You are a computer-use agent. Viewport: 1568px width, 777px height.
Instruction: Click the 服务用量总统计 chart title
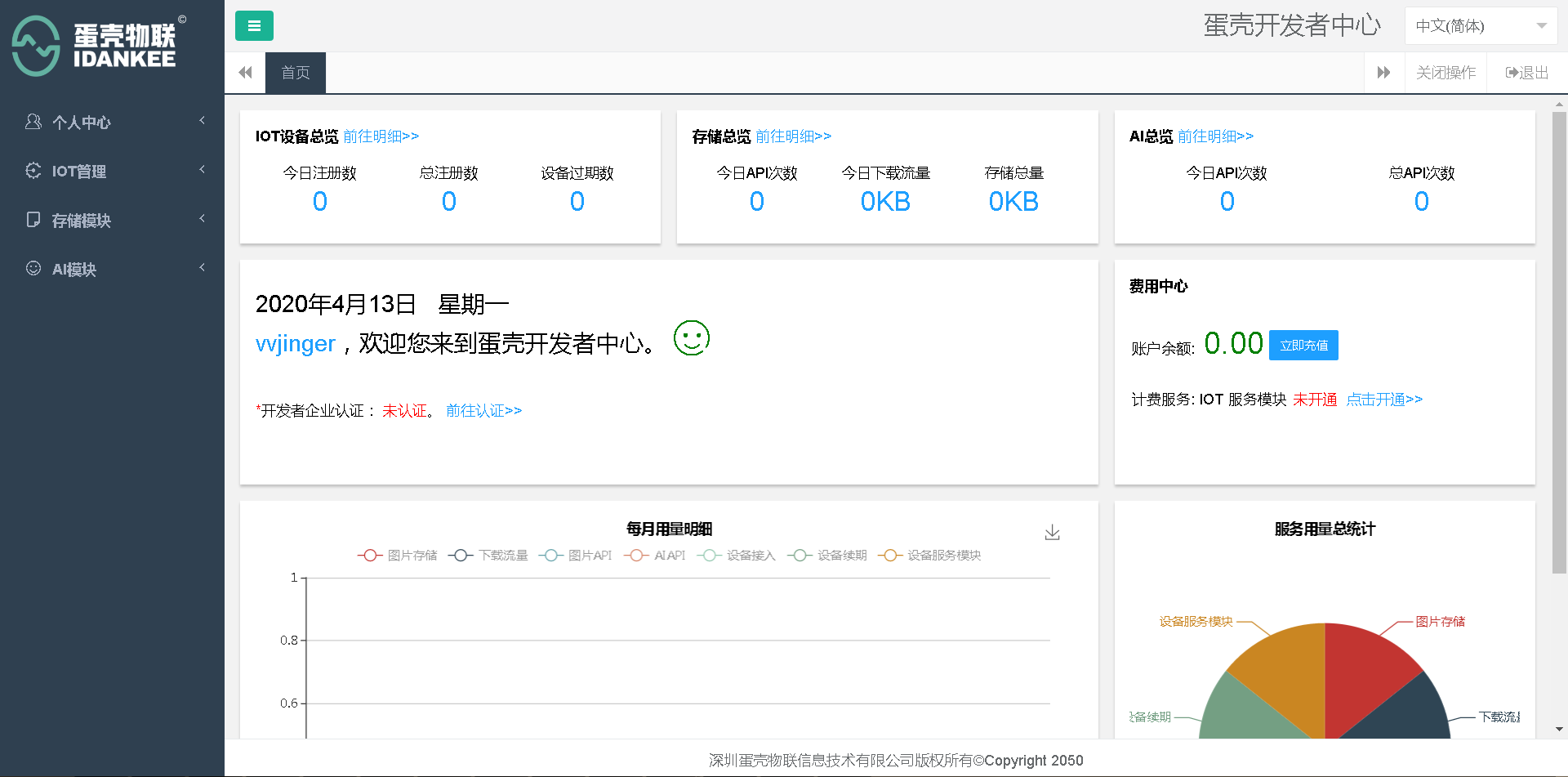point(1325,529)
